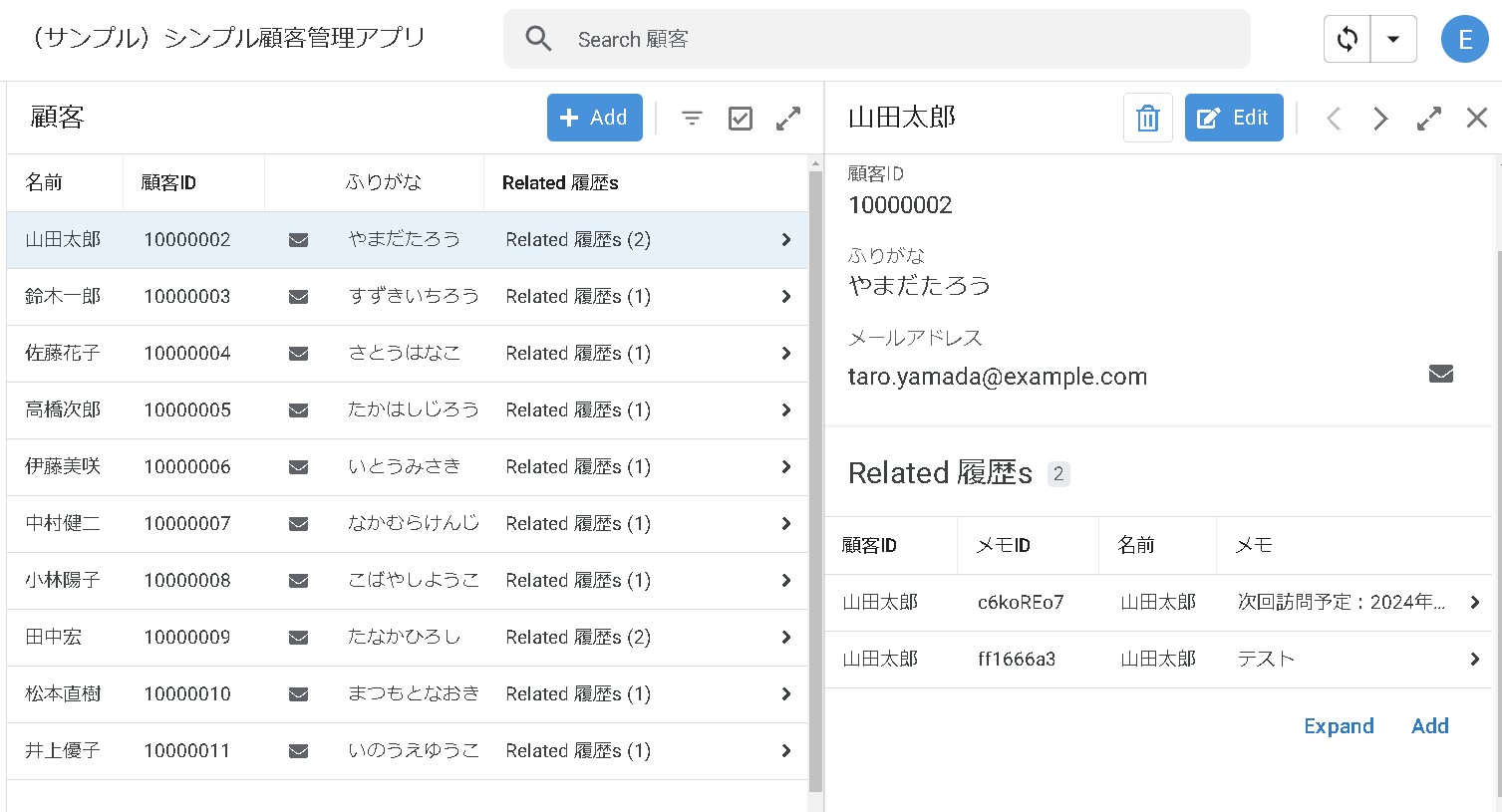This screenshot has height=812, width=1502.
Task: Delete 山田太郎 using the trash icon
Action: [1147, 117]
